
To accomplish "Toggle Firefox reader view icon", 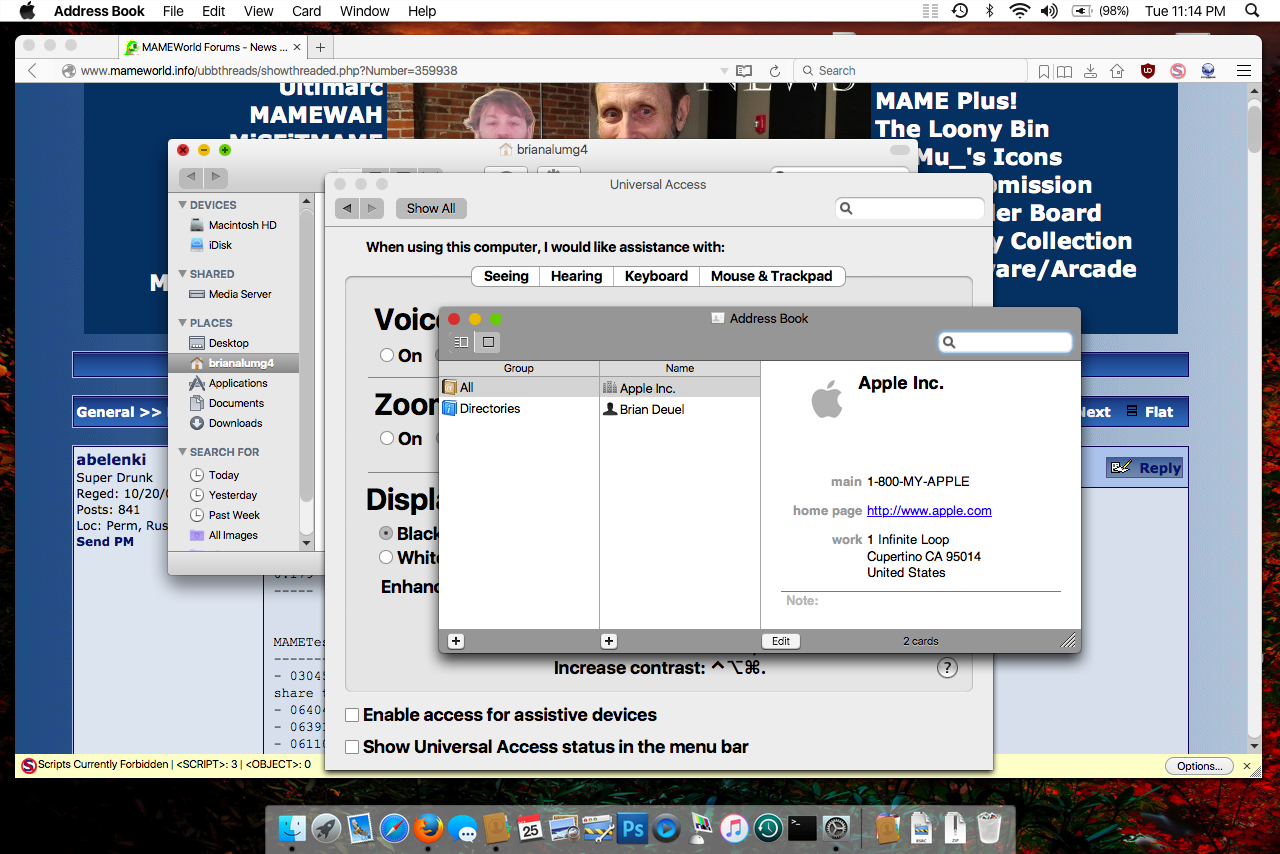I will coord(744,71).
